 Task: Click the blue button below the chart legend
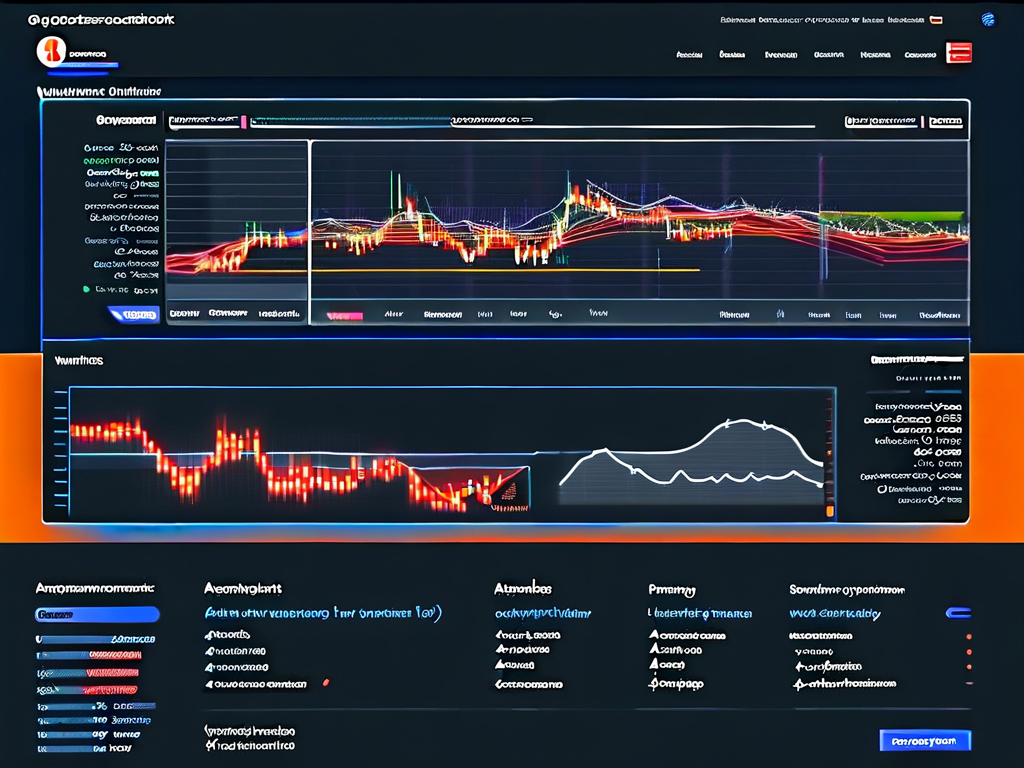point(133,315)
